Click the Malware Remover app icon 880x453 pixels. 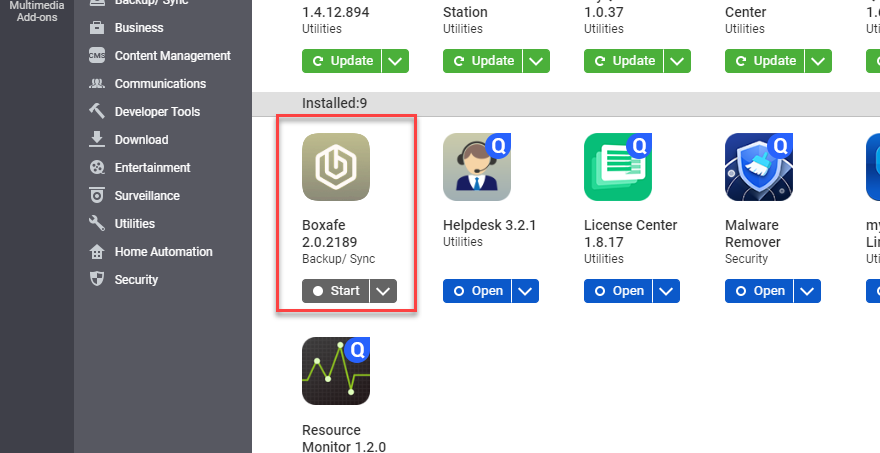click(x=759, y=167)
